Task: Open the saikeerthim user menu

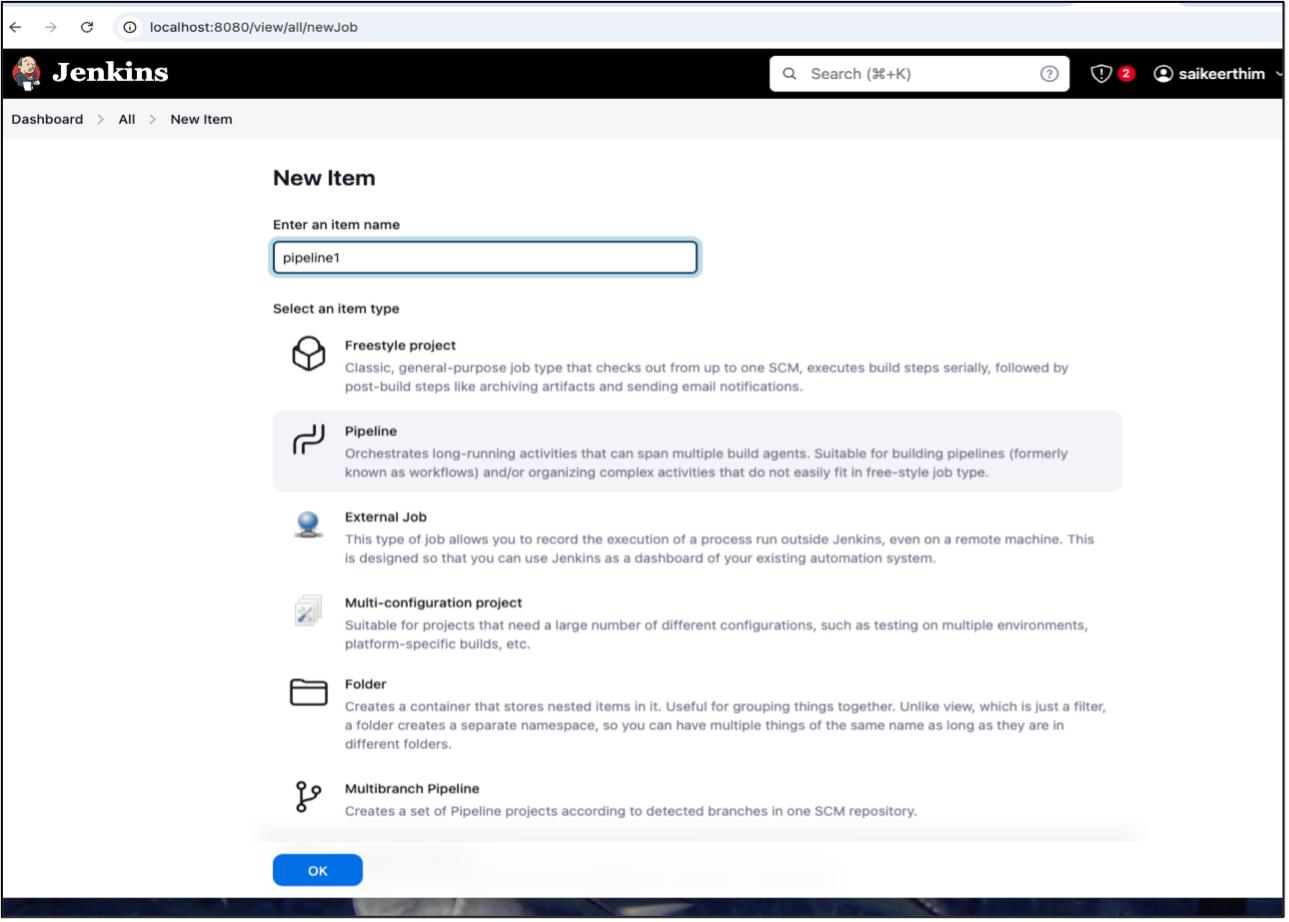Action: point(1217,73)
